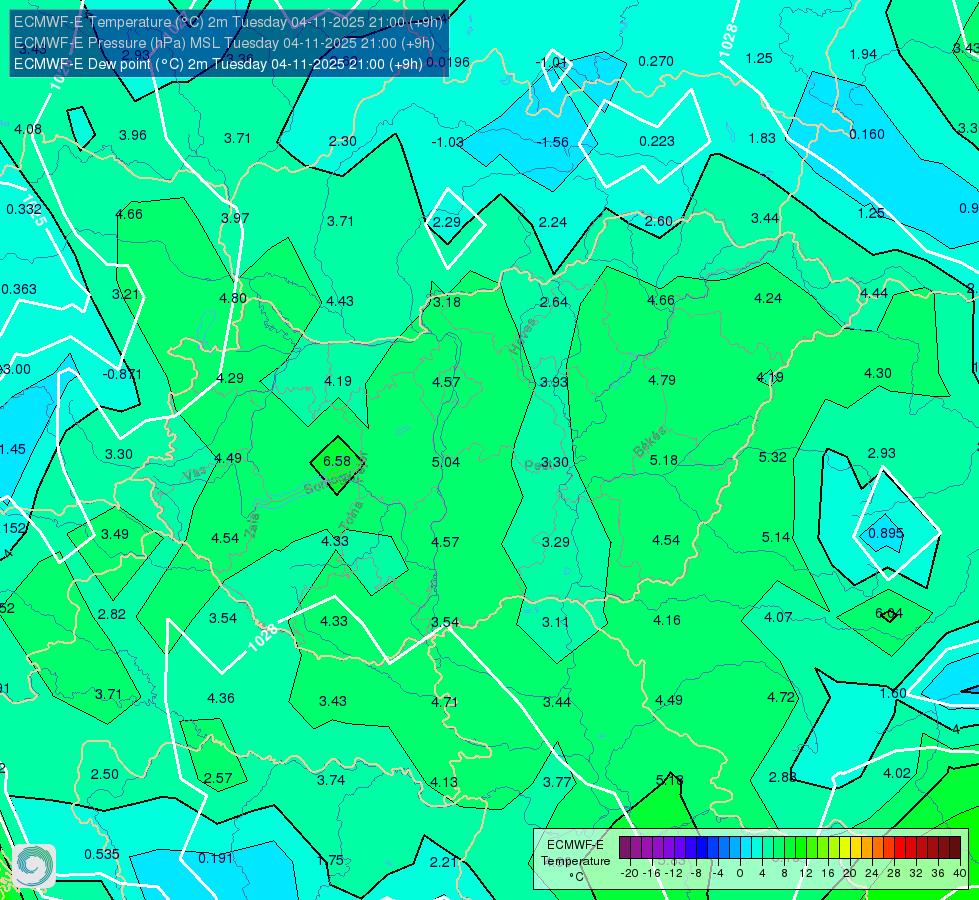Click the 2.64 temperature value
979x900 pixels.
coord(554,302)
